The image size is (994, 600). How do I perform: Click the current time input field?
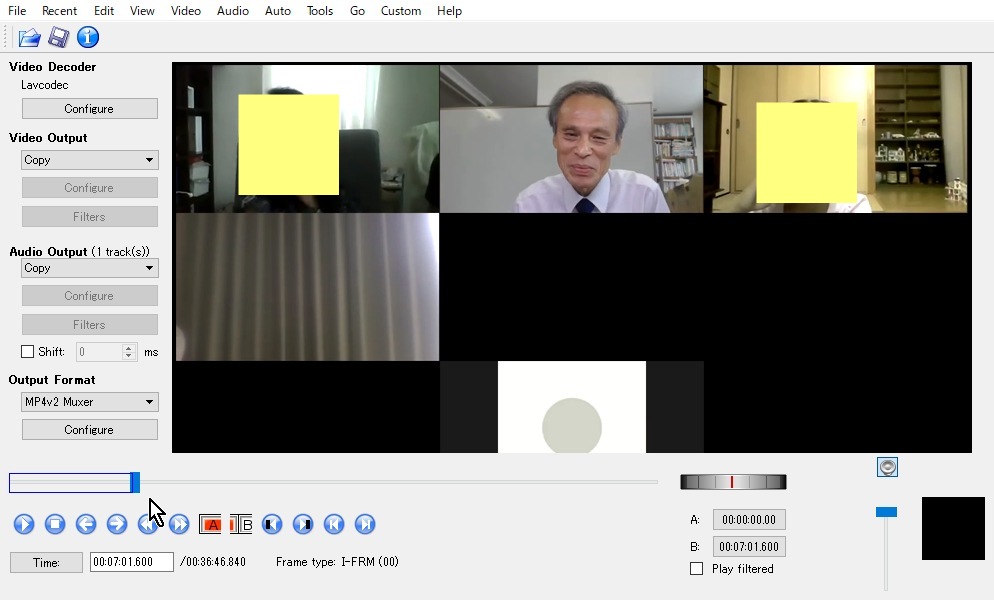[131, 562]
